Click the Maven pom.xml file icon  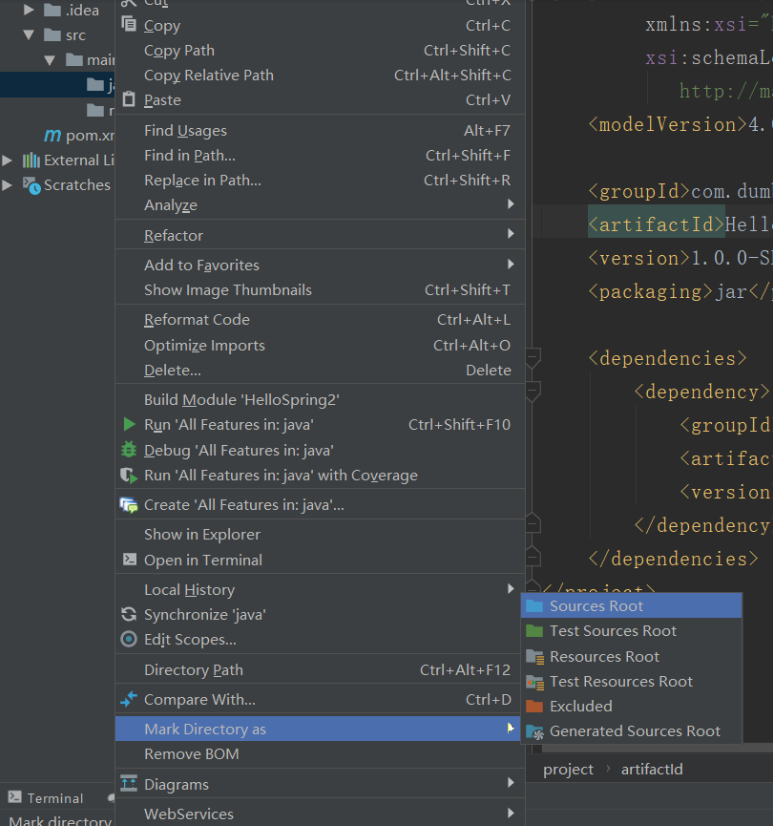click(x=52, y=135)
